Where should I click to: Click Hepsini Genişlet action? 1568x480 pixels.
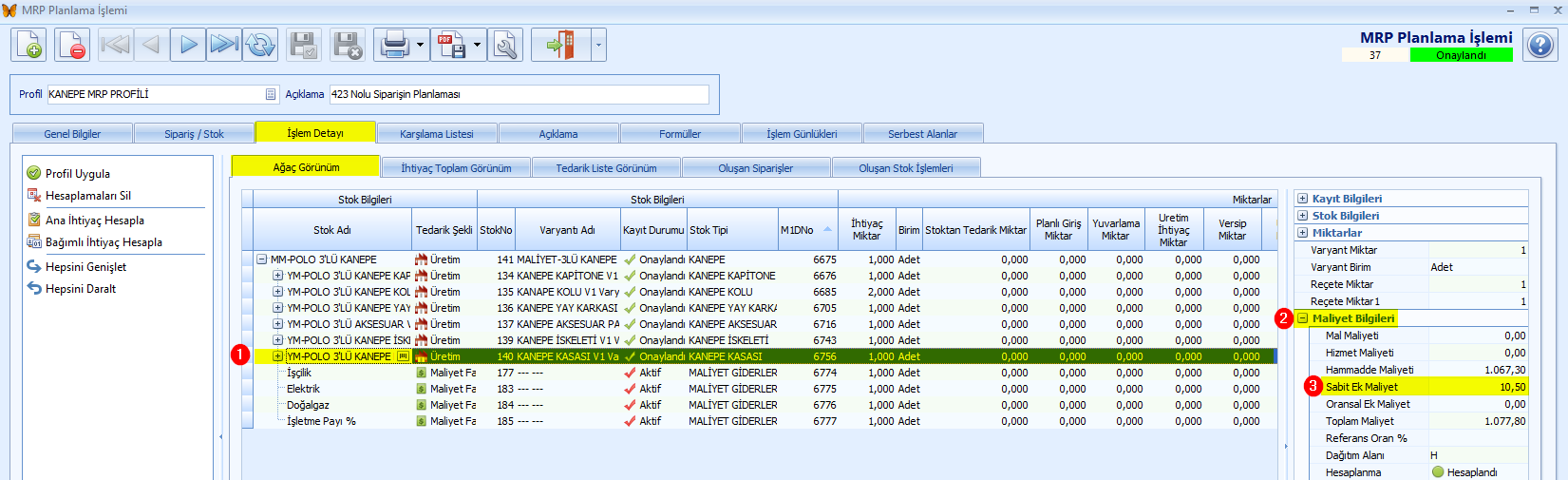[x=85, y=267]
